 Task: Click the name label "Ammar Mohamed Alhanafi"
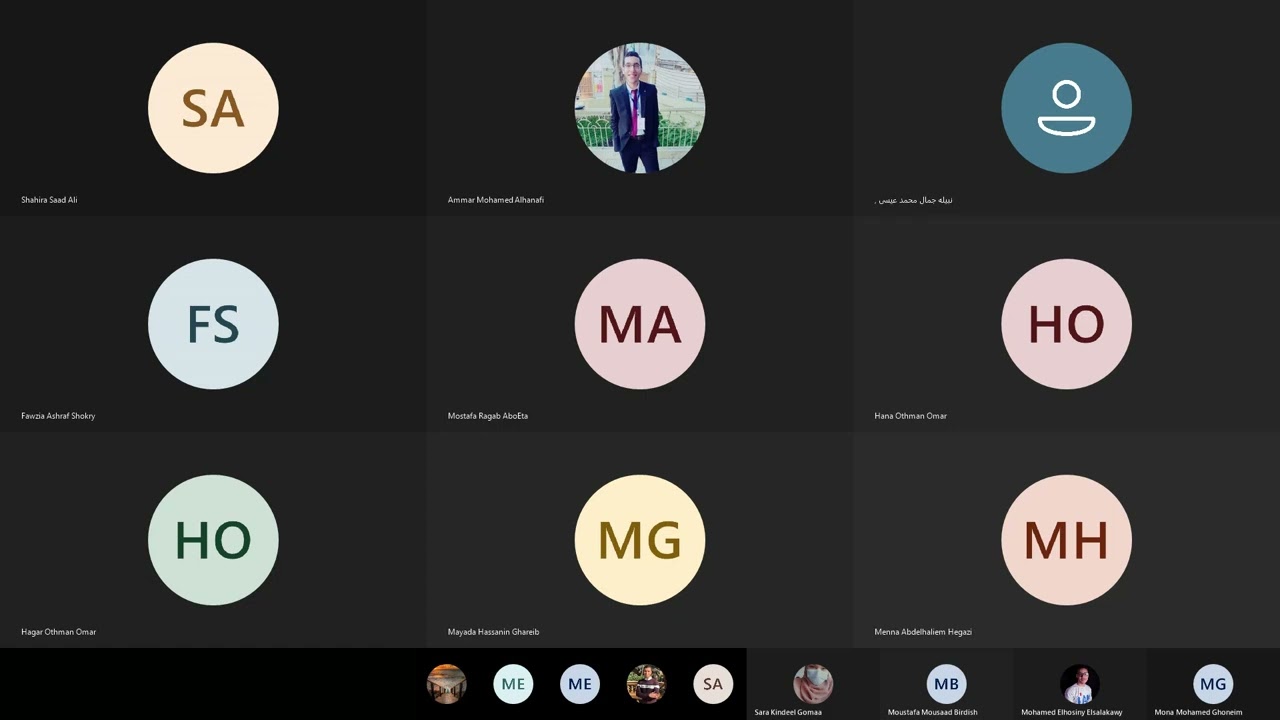click(x=496, y=200)
